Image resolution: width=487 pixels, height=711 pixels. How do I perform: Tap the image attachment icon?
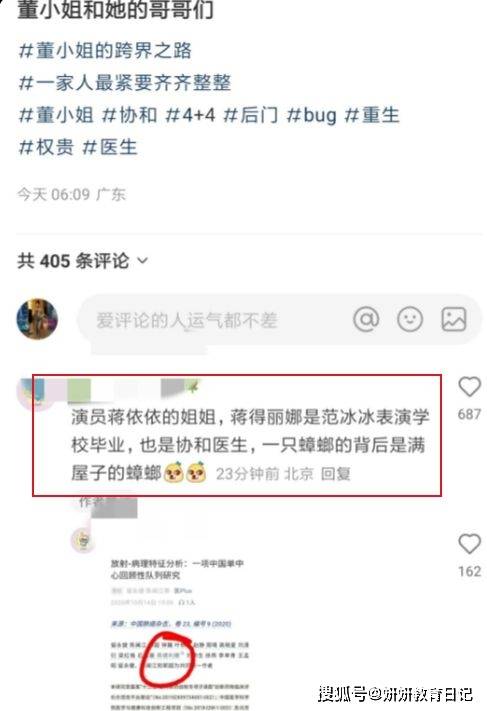click(454, 319)
